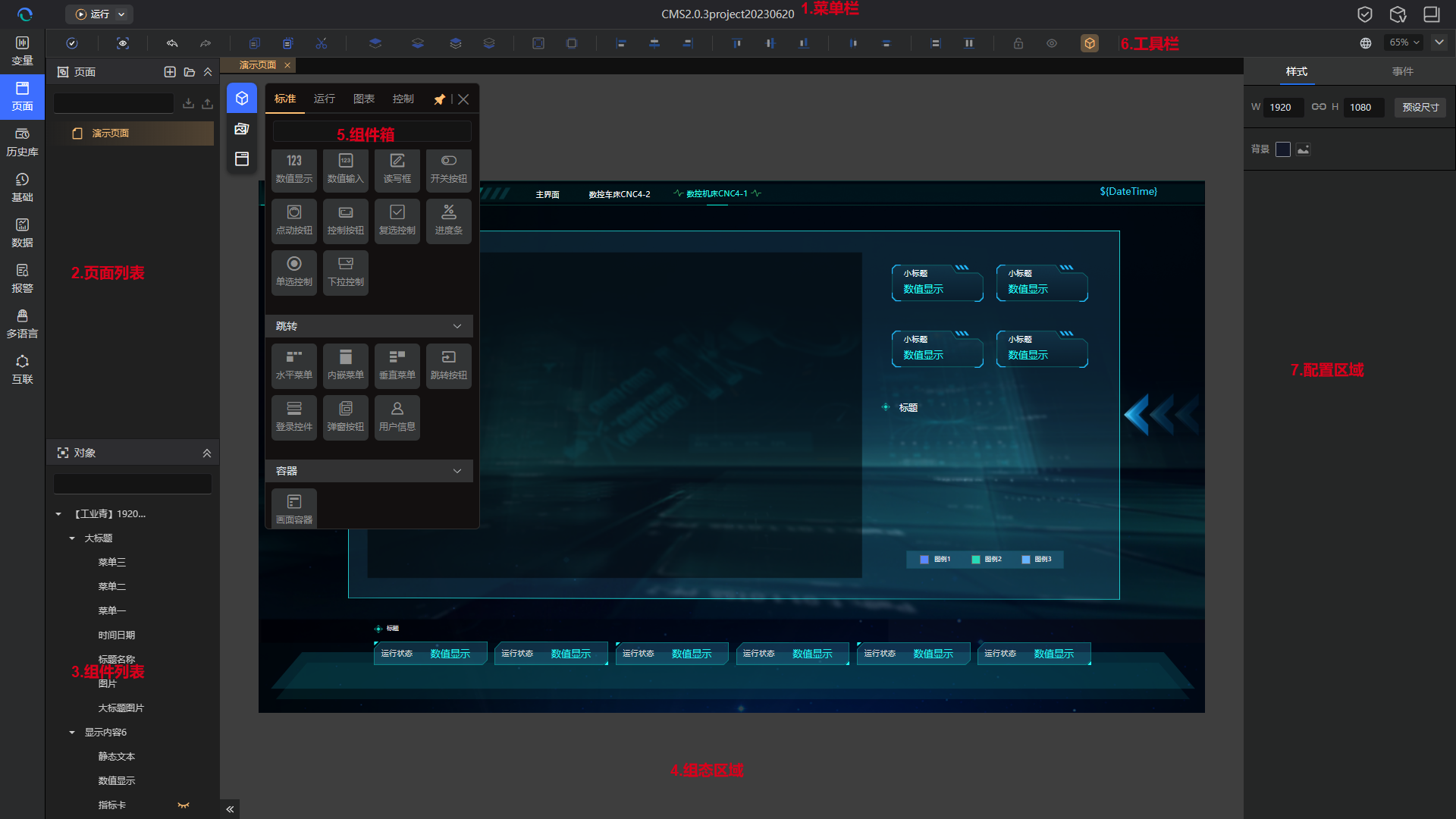1456x819 pixels.
Task: Add 进度条 progress bar component
Action: [449, 221]
